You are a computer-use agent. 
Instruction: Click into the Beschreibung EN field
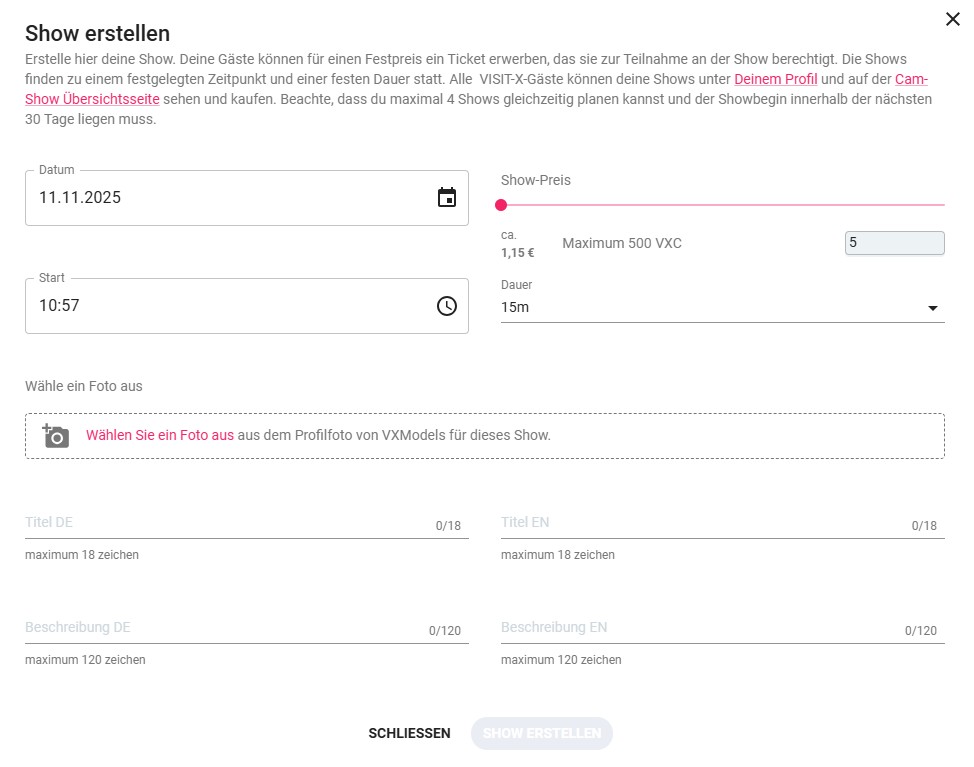(700, 628)
